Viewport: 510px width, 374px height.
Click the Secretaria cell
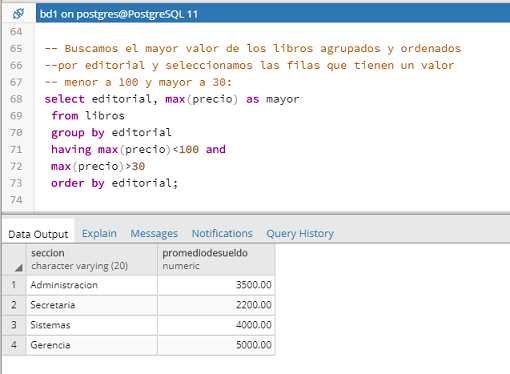pos(92,305)
